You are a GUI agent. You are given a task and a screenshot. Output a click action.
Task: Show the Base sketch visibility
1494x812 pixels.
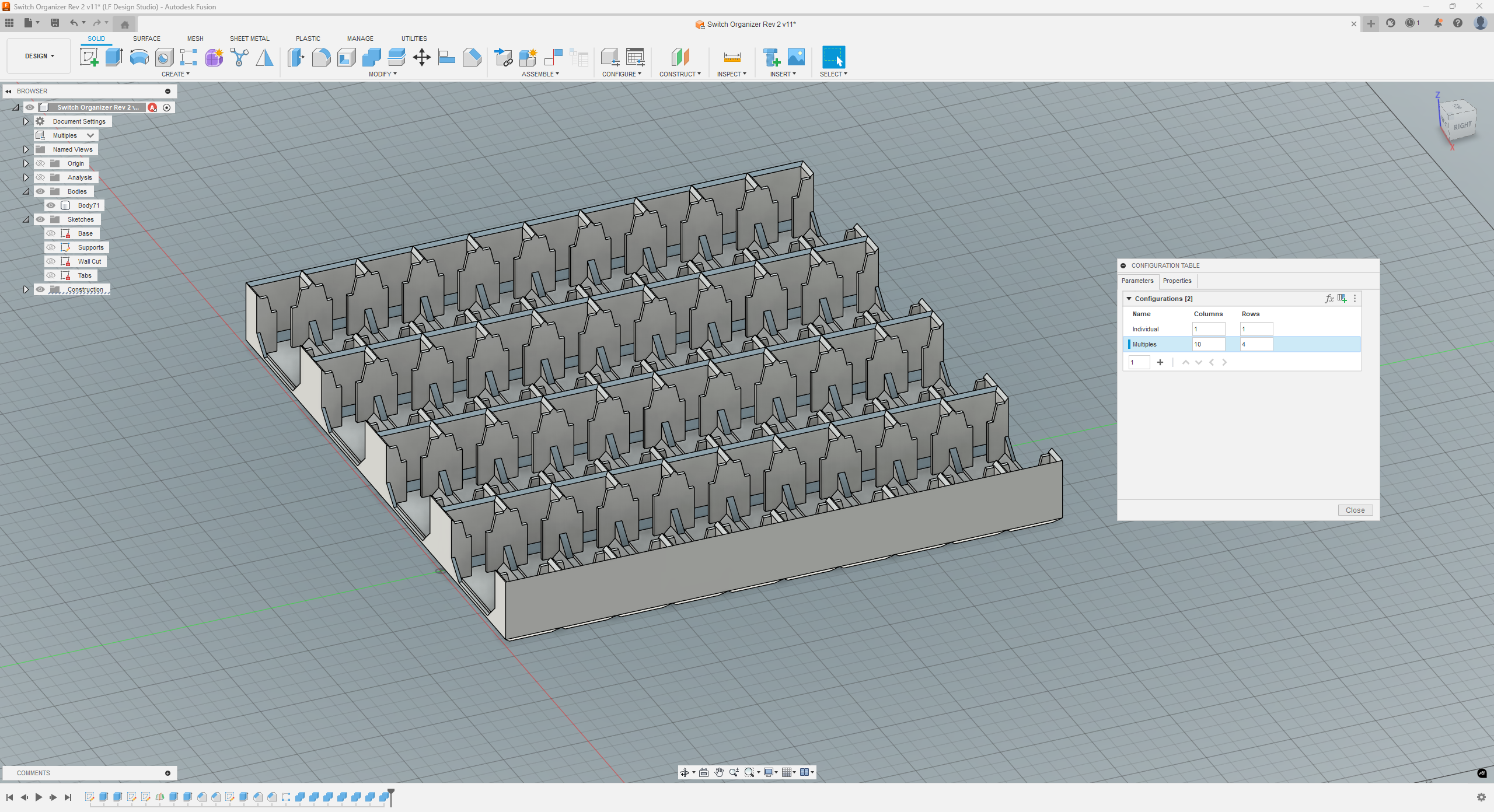(x=51, y=233)
